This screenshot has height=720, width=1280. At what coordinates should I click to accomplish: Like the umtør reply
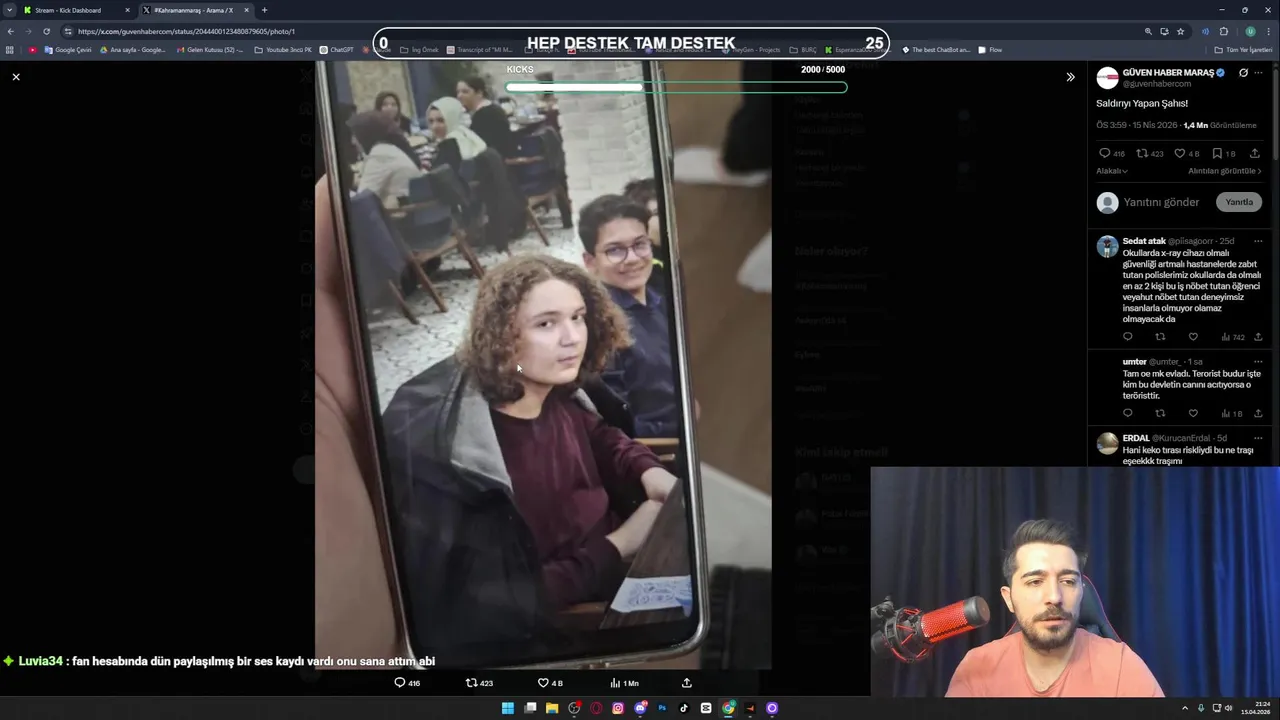tap(1193, 413)
